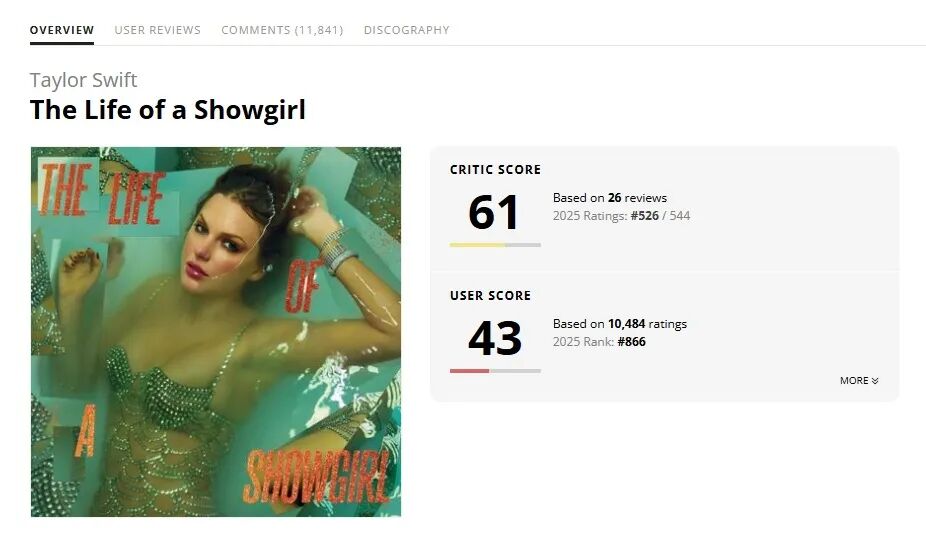Click the CRITIC SCORE heading
Viewport: 926px width, 542px height.
(x=495, y=169)
